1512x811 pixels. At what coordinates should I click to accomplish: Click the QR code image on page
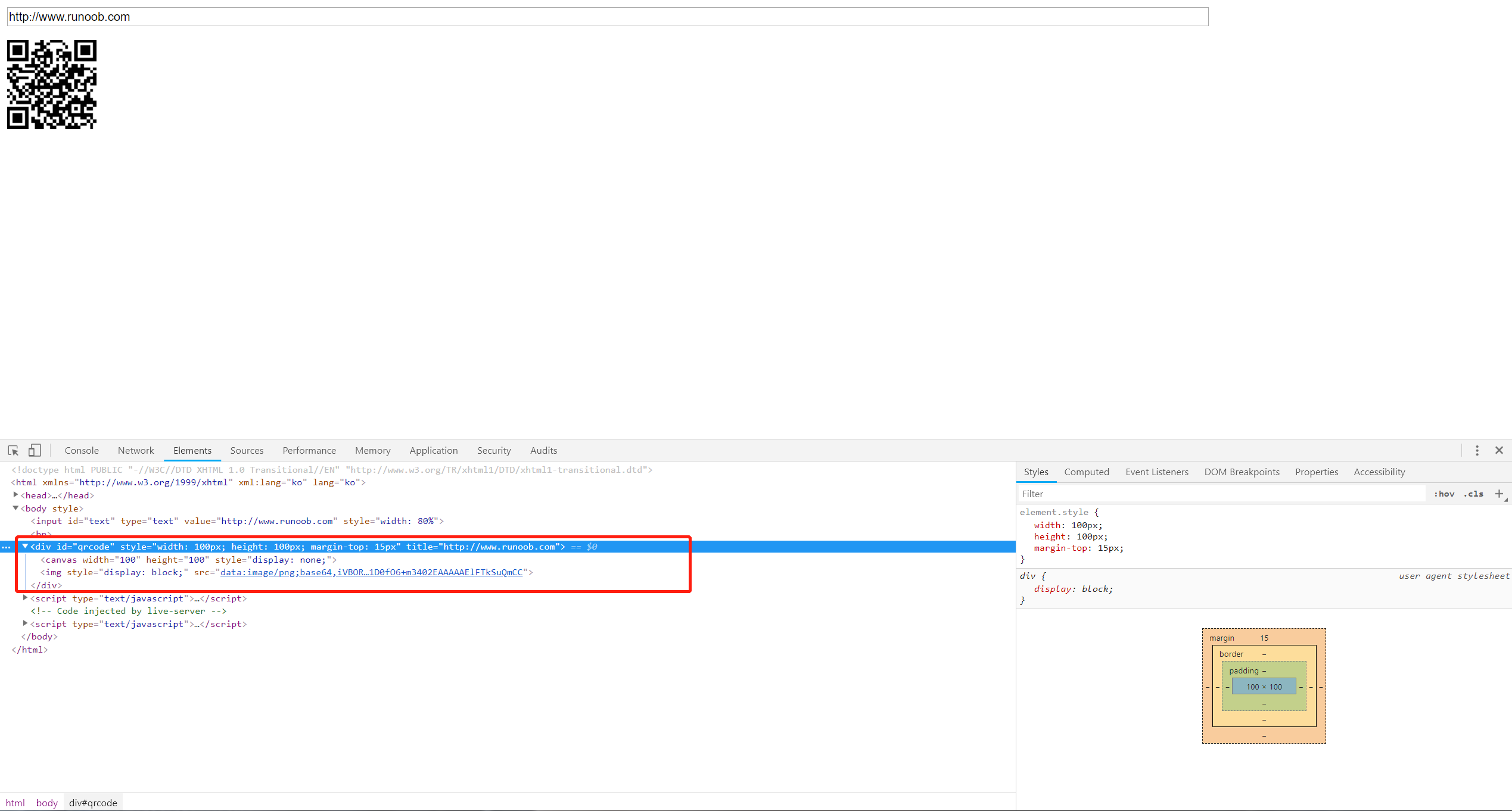pyautogui.click(x=52, y=85)
